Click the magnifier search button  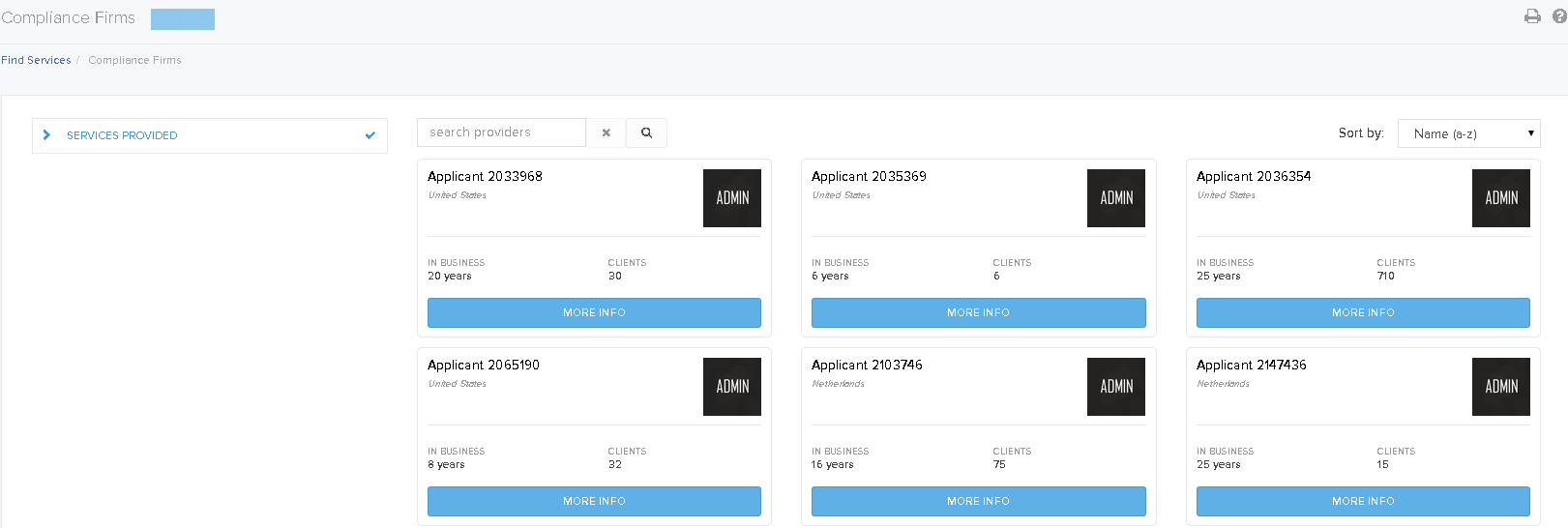point(646,132)
